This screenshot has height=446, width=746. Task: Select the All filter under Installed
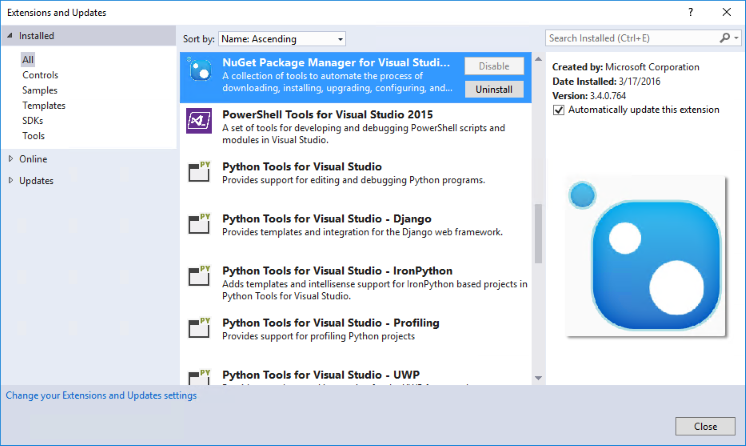(x=28, y=59)
